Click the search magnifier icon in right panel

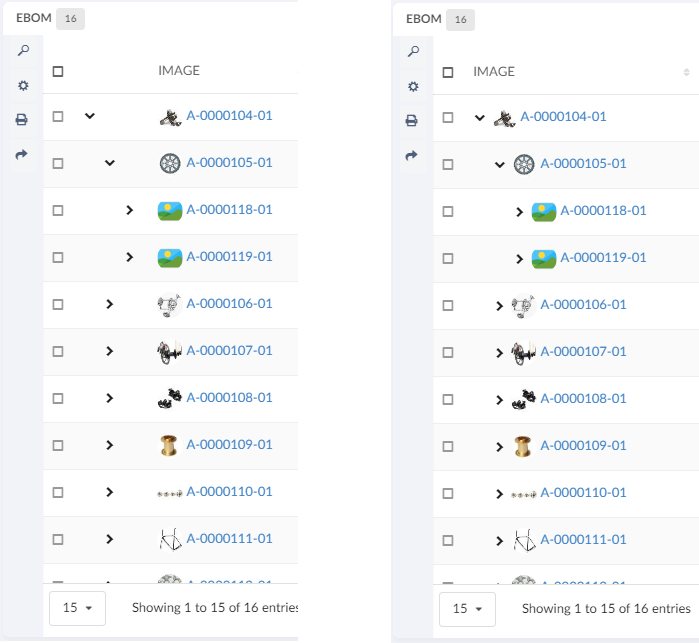coord(411,51)
